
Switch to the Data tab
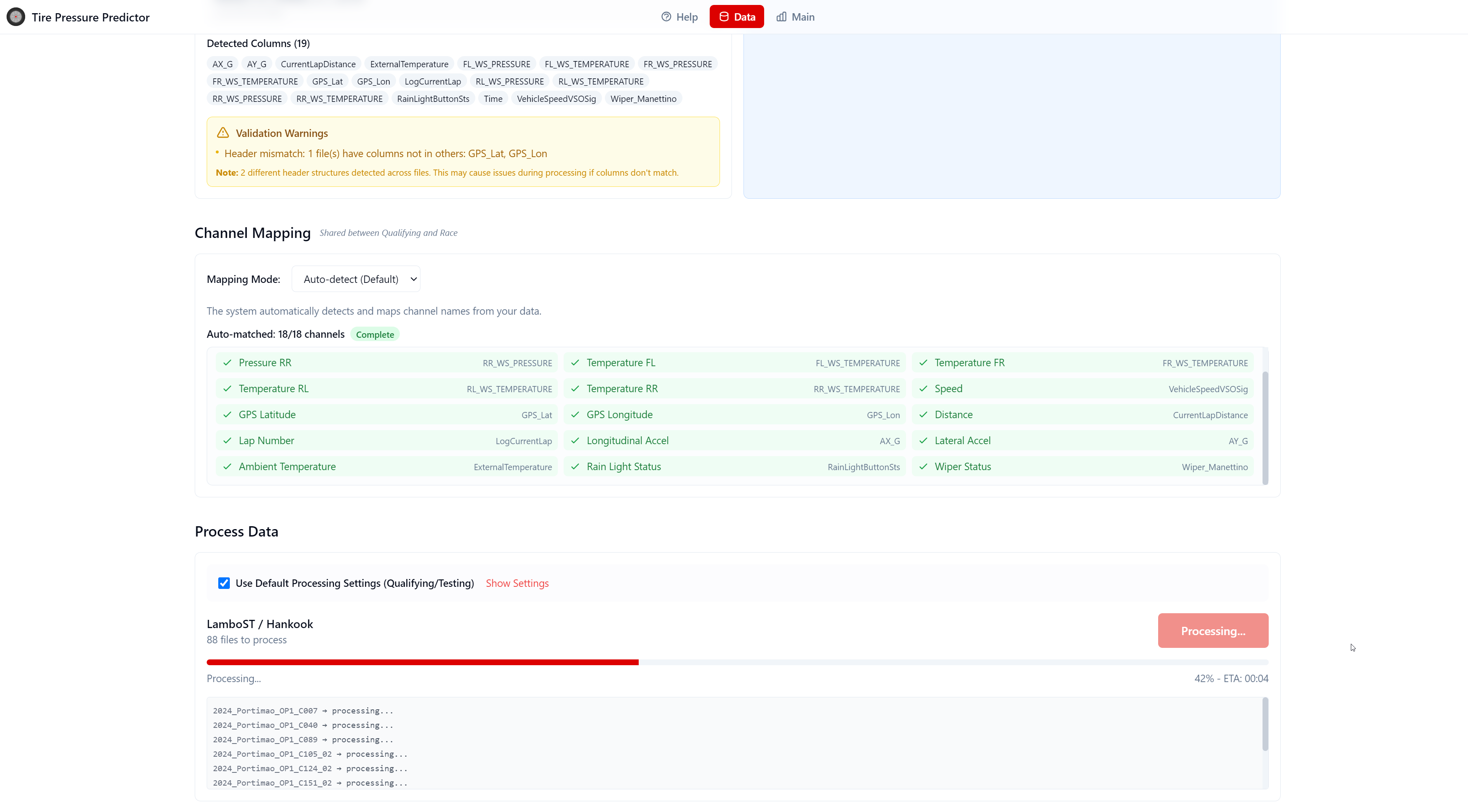(x=736, y=16)
